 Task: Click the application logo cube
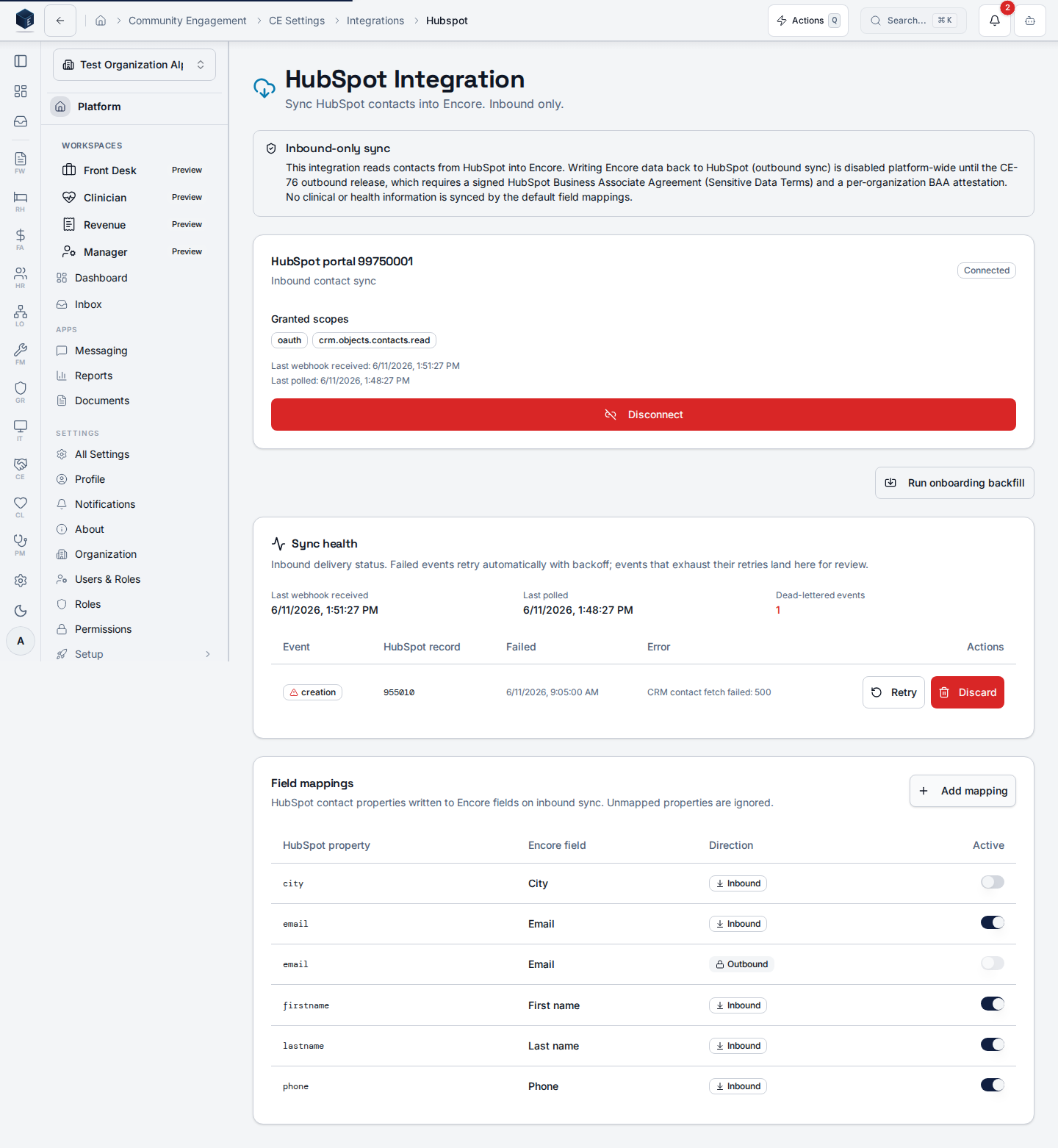tap(25, 20)
